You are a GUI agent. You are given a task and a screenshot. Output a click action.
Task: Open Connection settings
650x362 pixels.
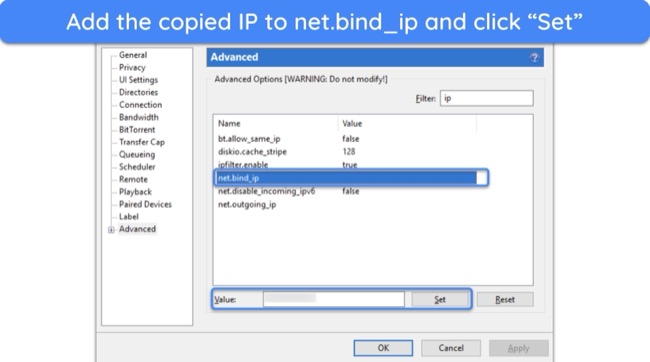pos(140,104)
